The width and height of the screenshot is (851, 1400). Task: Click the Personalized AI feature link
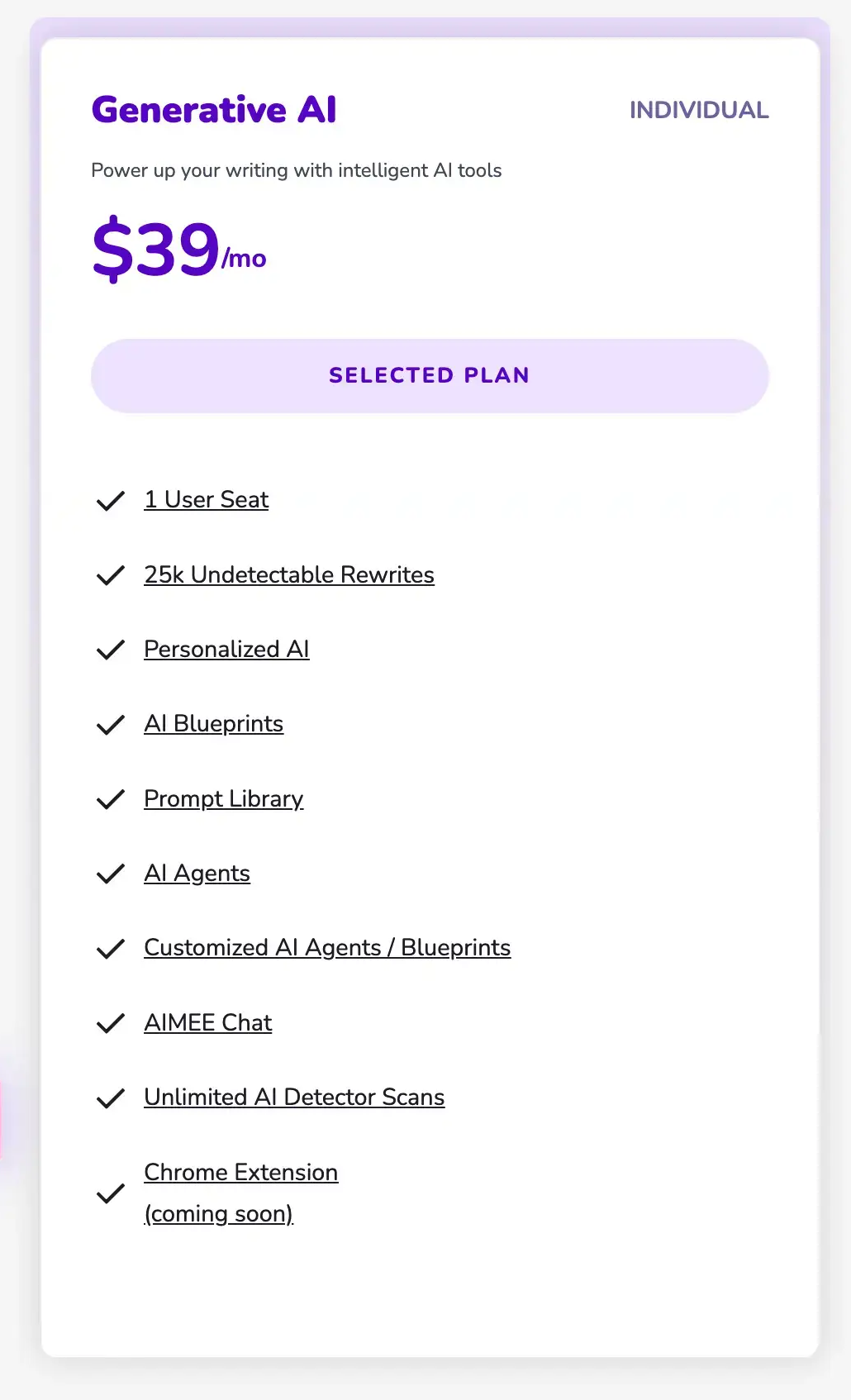pyautogui.click(x=226, y=650)
